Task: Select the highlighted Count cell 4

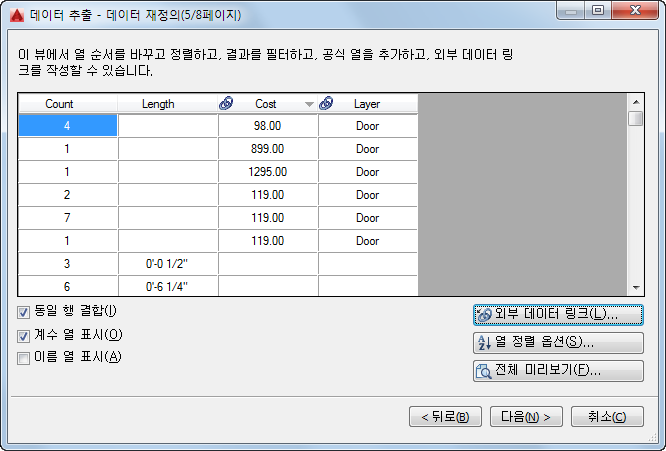Action: click(x=68, y=126)
